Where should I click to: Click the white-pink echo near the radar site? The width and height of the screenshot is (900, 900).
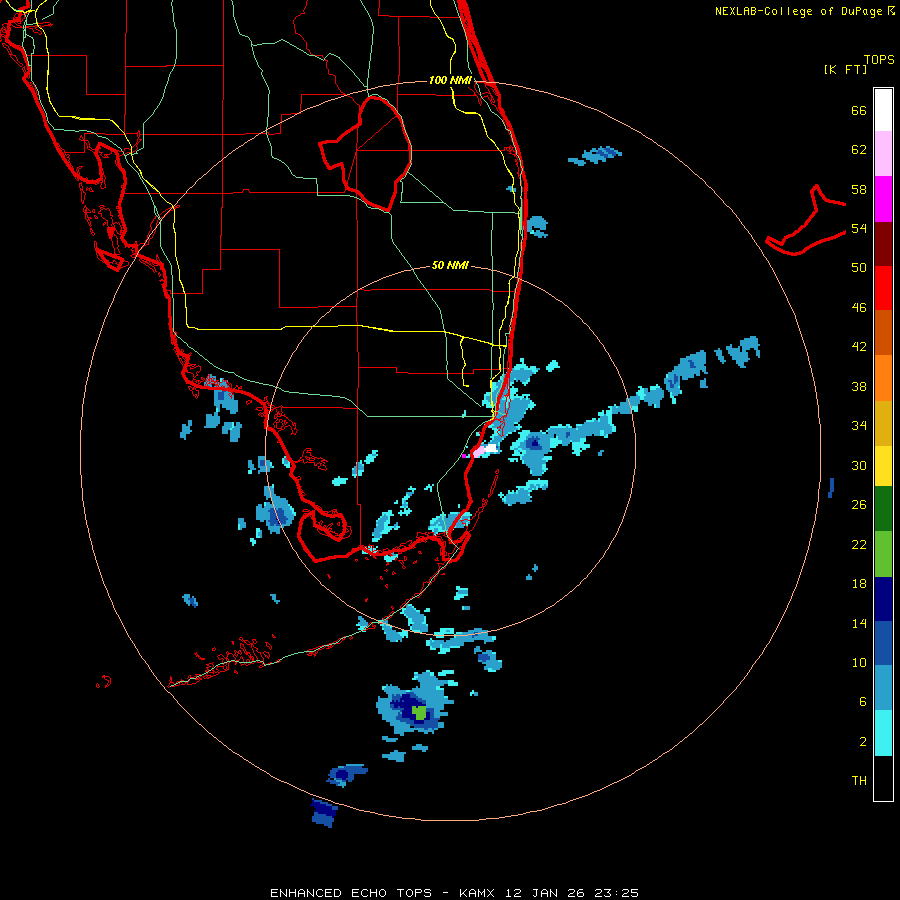click(x=484, y=451)
